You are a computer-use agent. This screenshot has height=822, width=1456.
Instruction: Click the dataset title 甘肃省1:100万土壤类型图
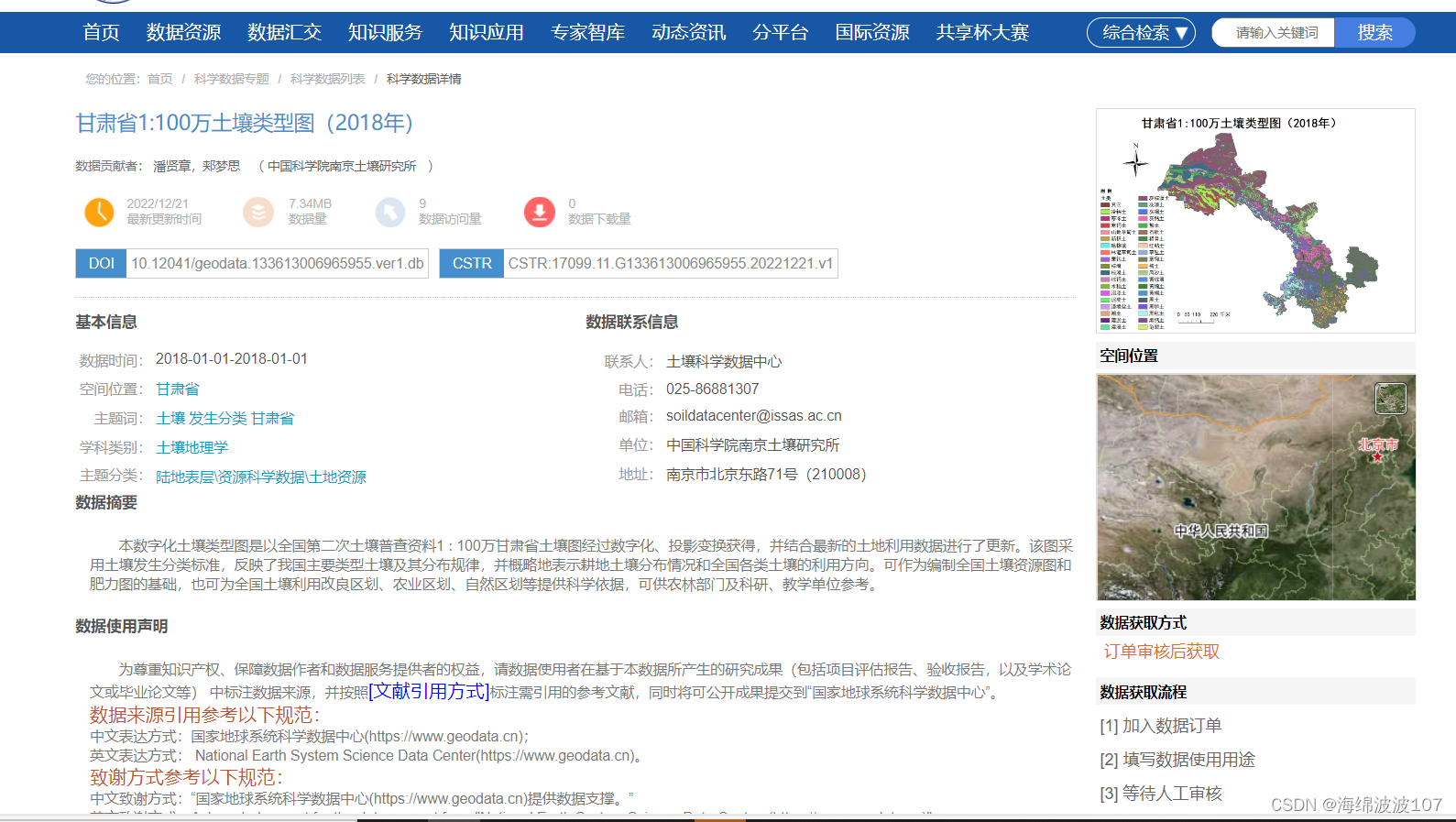244,123
